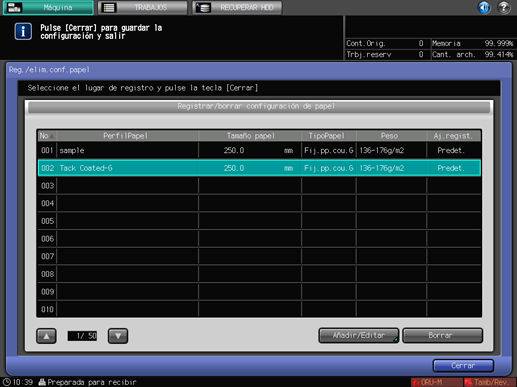Screen dimensions: 517x387
Task: Open the RECUPERAR HDD tab
Action: (x=237, y=7)
